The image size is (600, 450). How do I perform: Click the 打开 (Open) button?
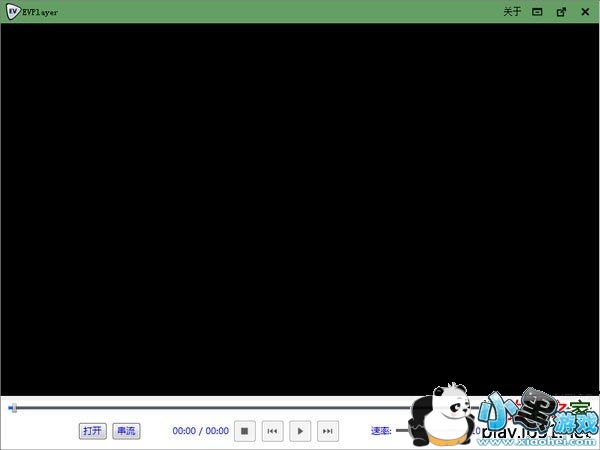tap(93, 431)
